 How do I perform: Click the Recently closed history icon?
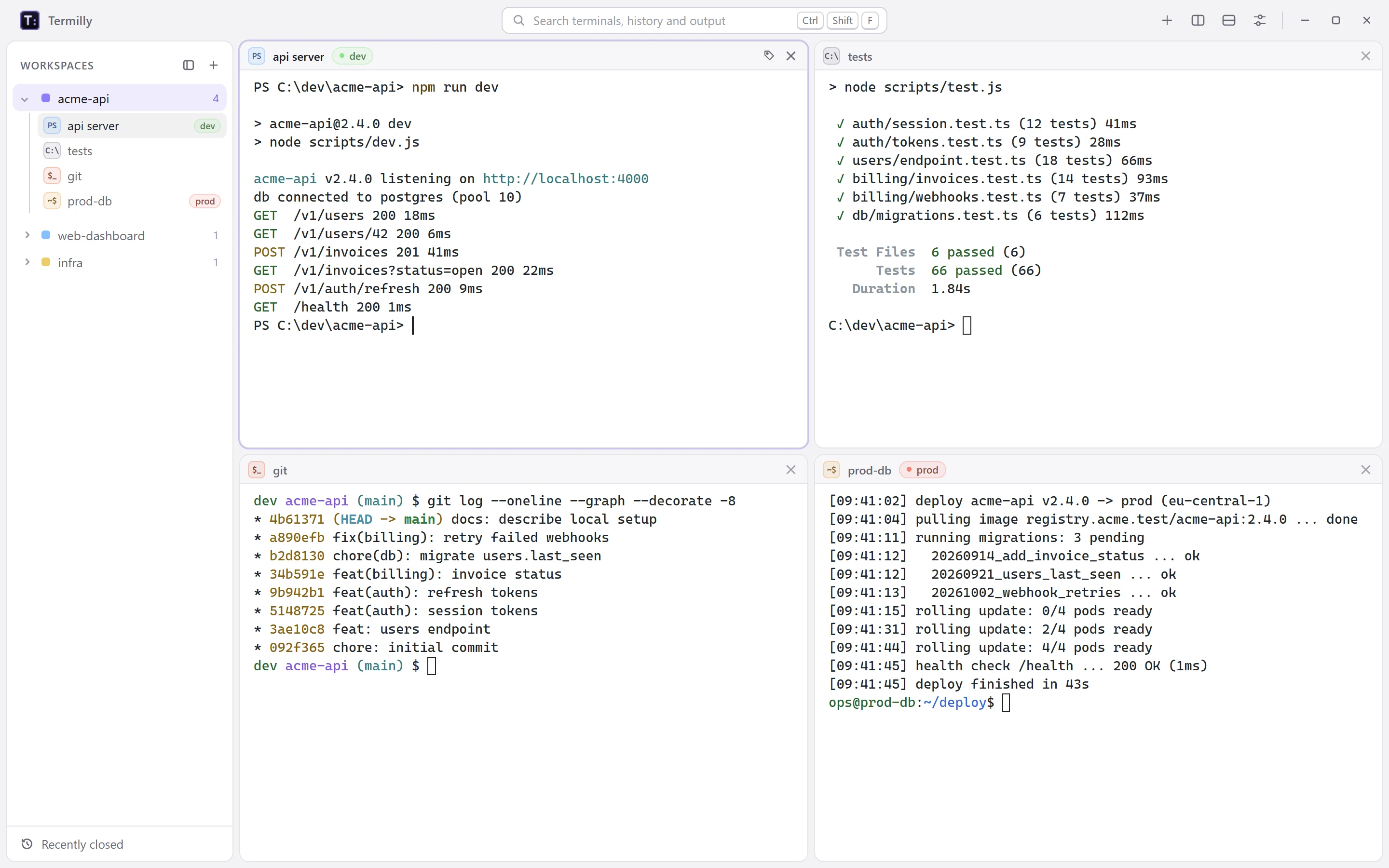coord(27,844)
